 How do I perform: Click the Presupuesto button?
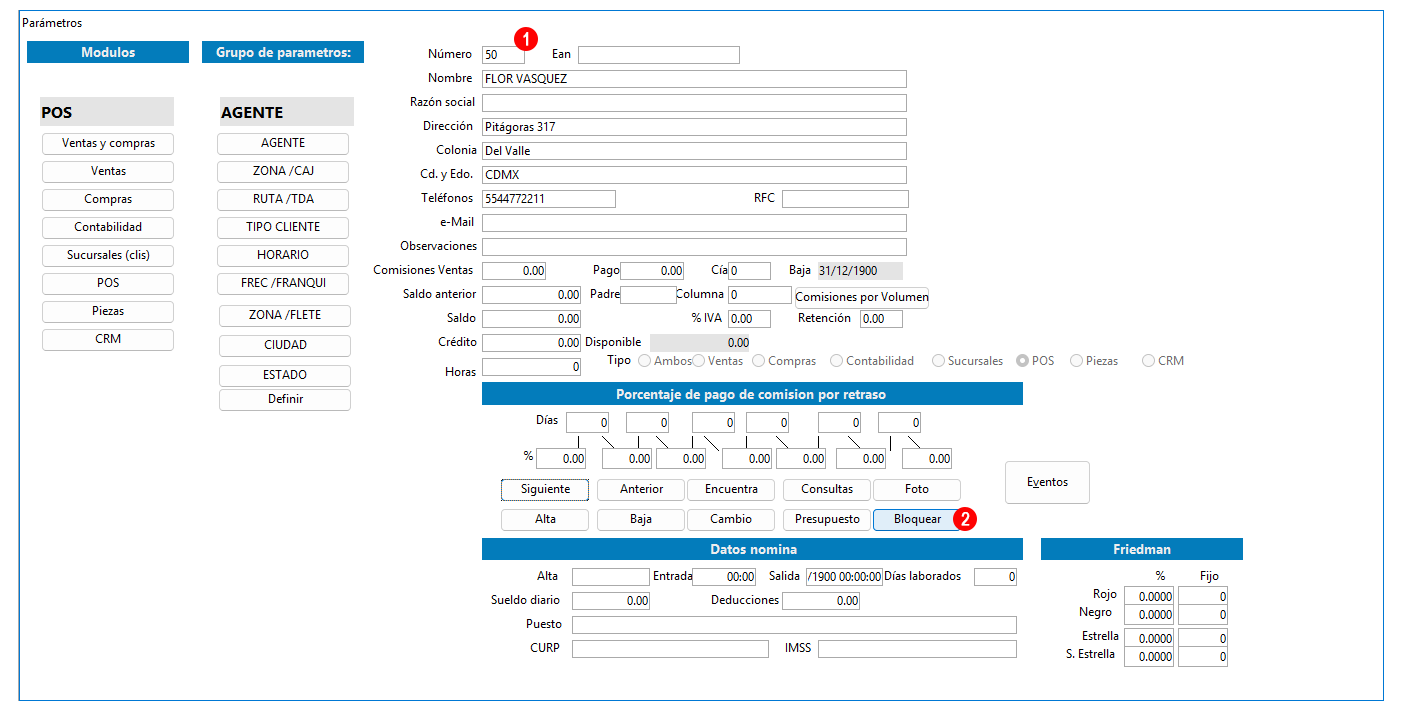pos(827,520)
